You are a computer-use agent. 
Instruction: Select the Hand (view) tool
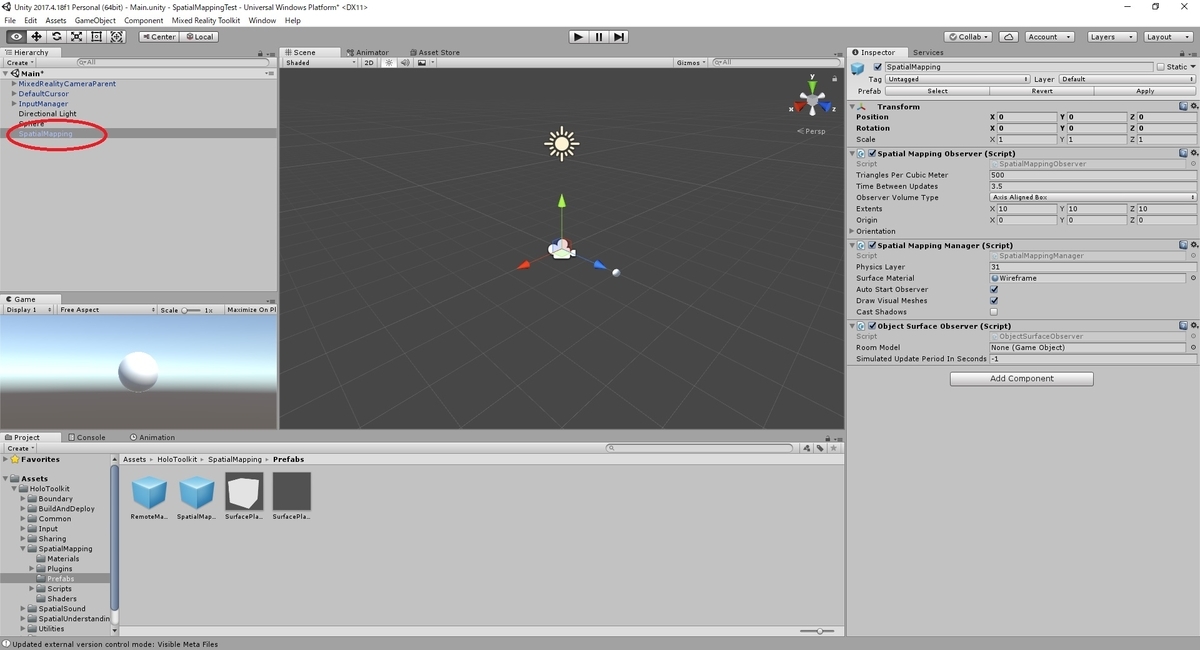pos(15,37)
